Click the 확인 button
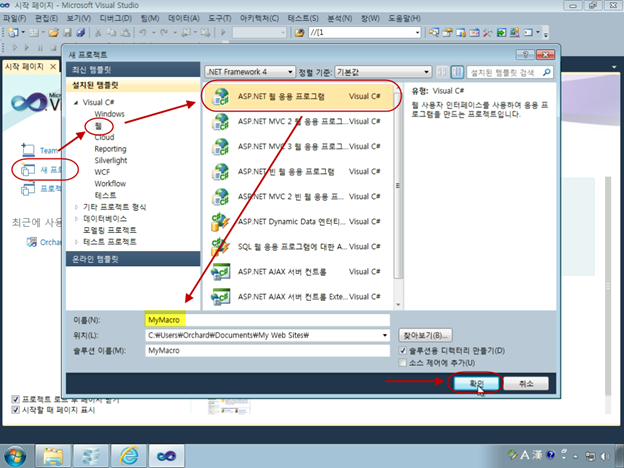This screenshot has height=468, width=624. [476, 384]
